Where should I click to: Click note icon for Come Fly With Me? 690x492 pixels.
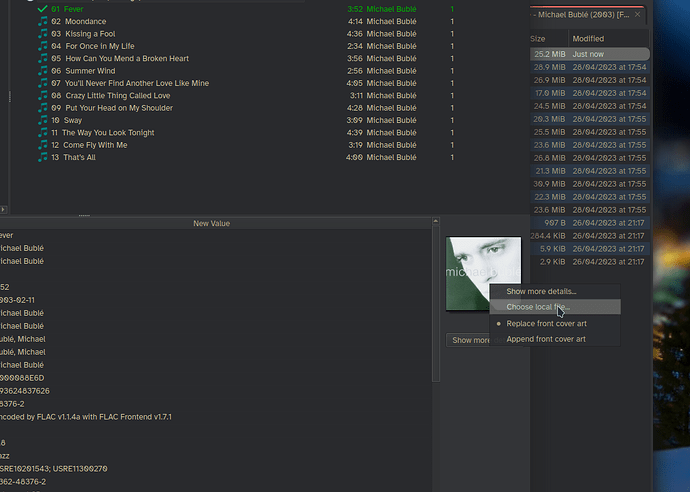[x=42, y=144]
